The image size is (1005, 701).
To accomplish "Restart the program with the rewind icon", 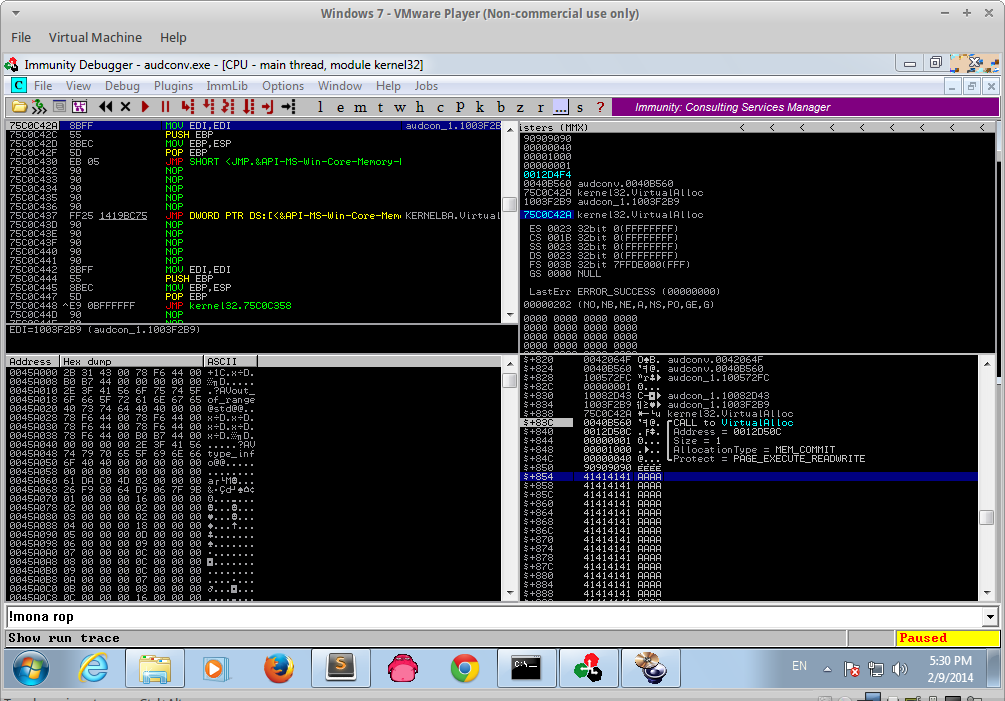I will 106,107.
